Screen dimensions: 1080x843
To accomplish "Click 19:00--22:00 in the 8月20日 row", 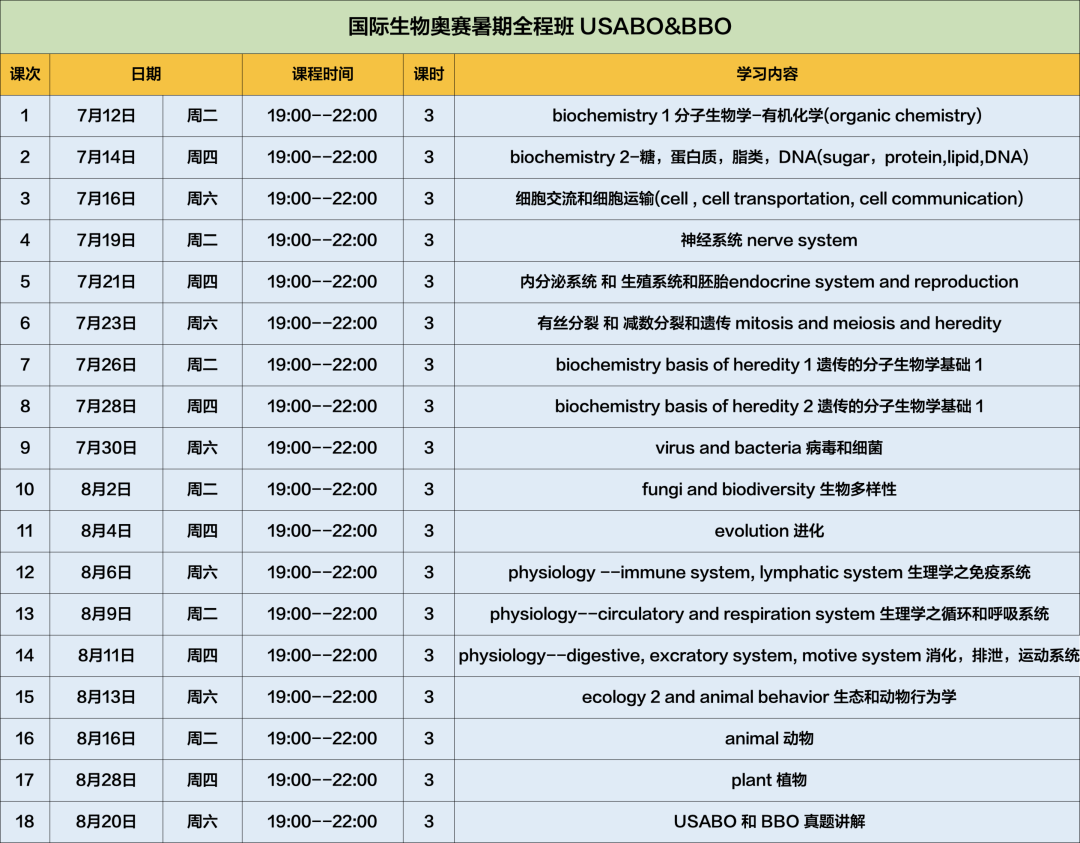I will point(322,822).
